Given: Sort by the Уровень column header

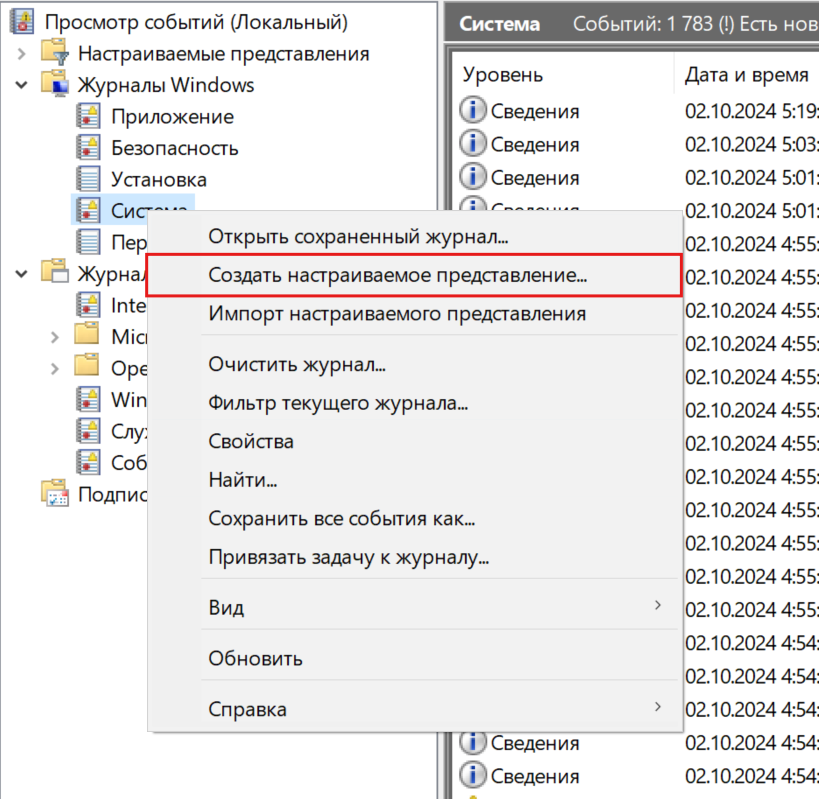Looking at the screenshot, I should (503, 75).
